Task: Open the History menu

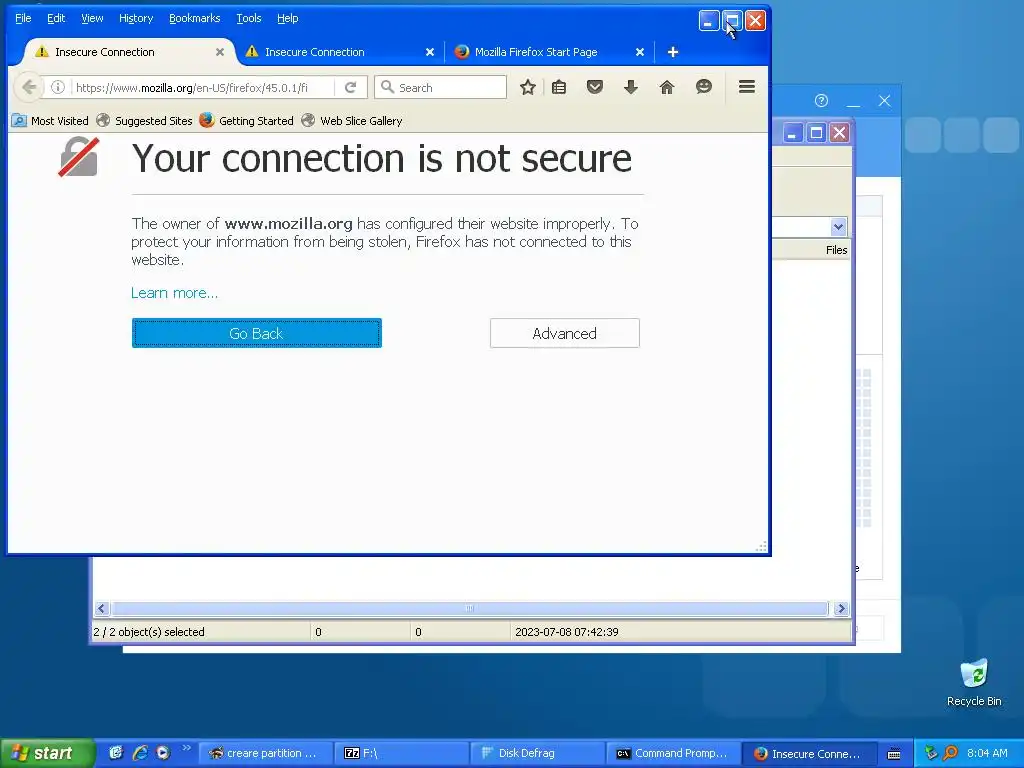Action: click(x=136, y=18)
